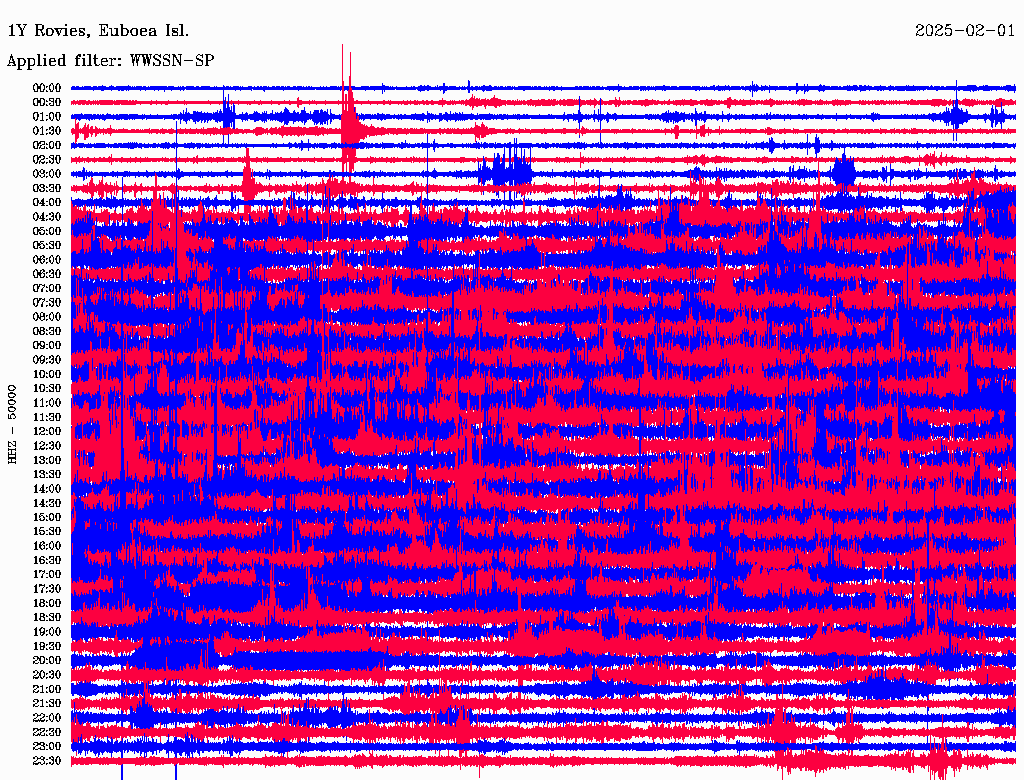Select the 04:00 time label
Screen dimensions: 1024x780
pos(47,203)
